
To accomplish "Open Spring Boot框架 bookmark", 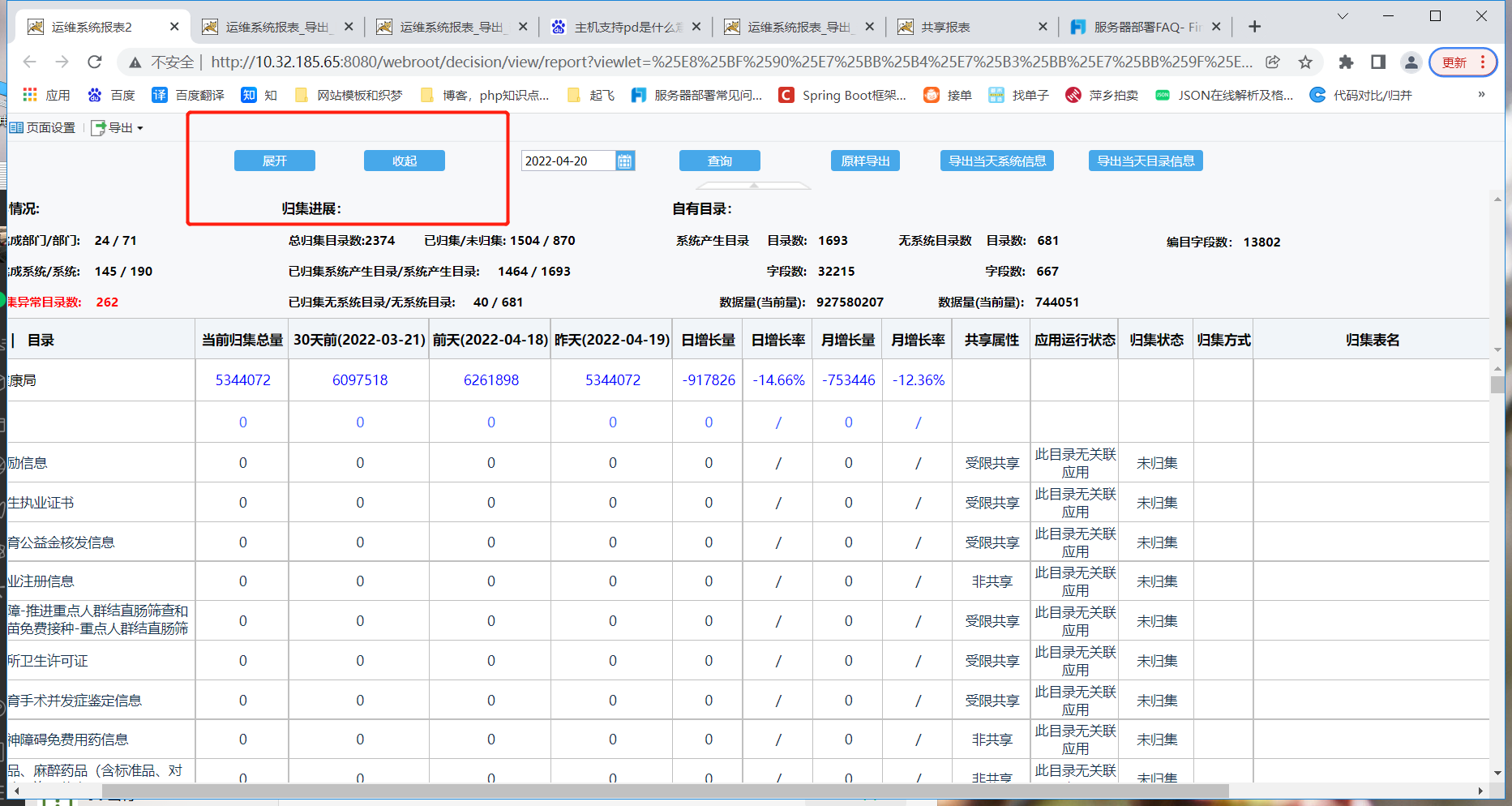I will click(842, 95).
